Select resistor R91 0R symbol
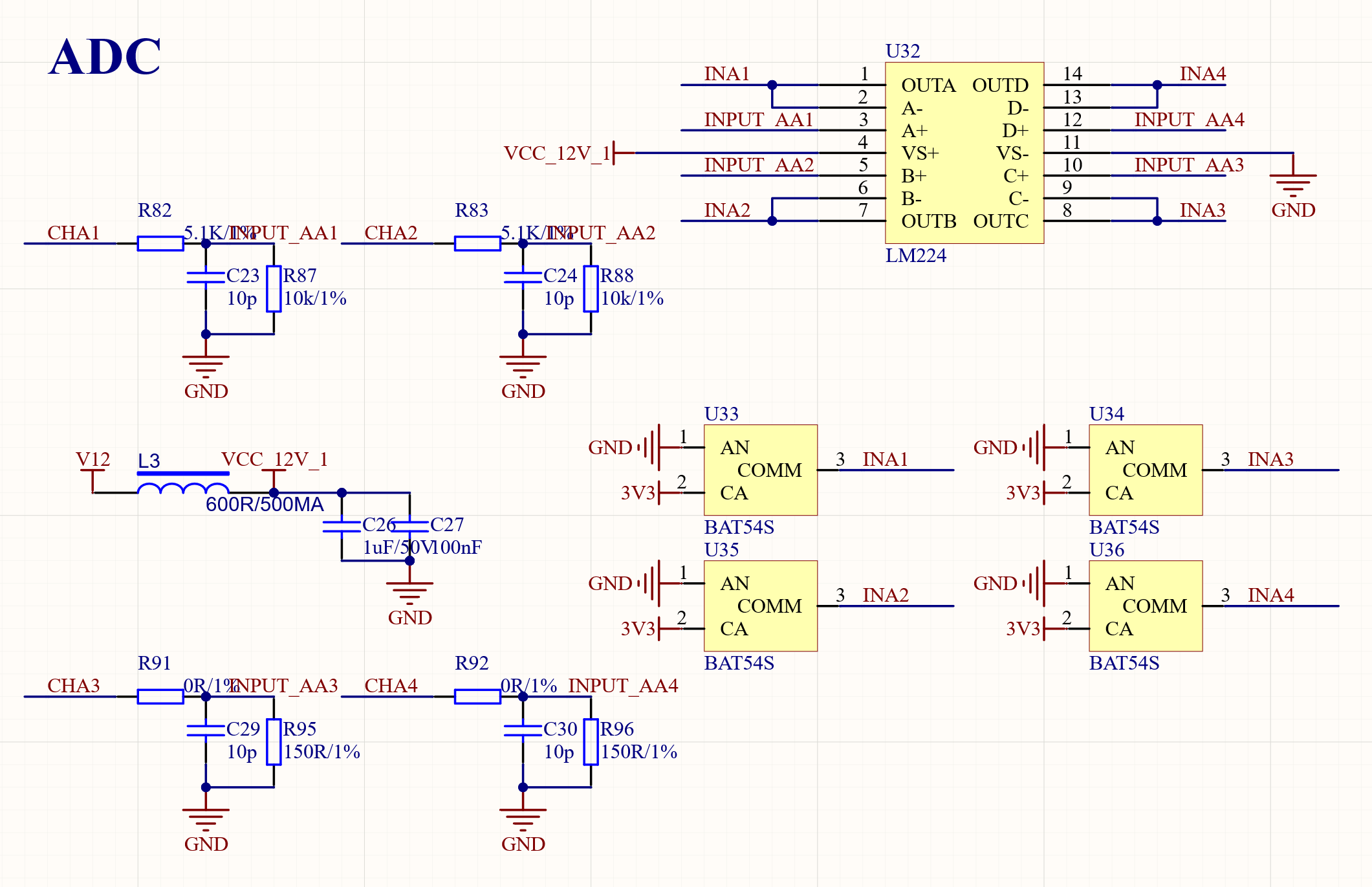The width and height of the screenshot is (1372, 887). pos(160,696)
